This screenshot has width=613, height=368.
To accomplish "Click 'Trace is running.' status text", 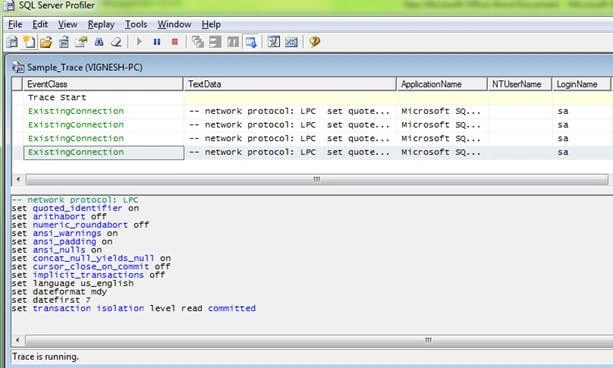I will coord(45,357).
